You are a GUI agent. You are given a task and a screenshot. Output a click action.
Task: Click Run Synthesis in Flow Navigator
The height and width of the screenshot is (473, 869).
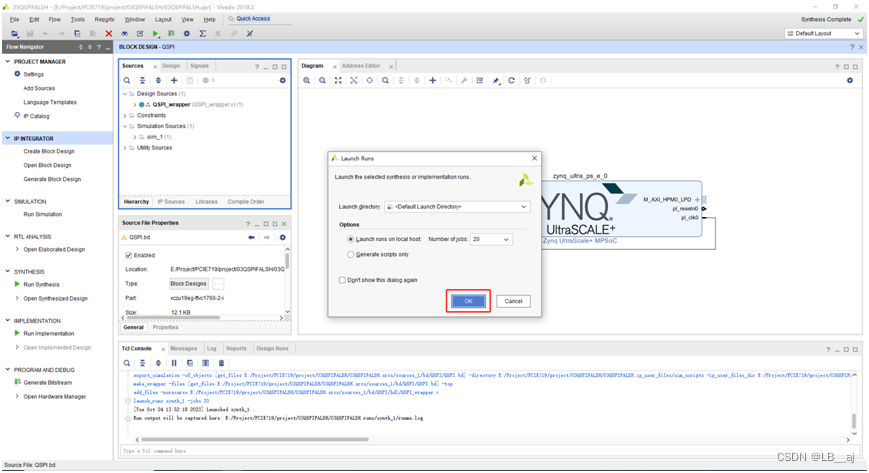tap(42, 285)
